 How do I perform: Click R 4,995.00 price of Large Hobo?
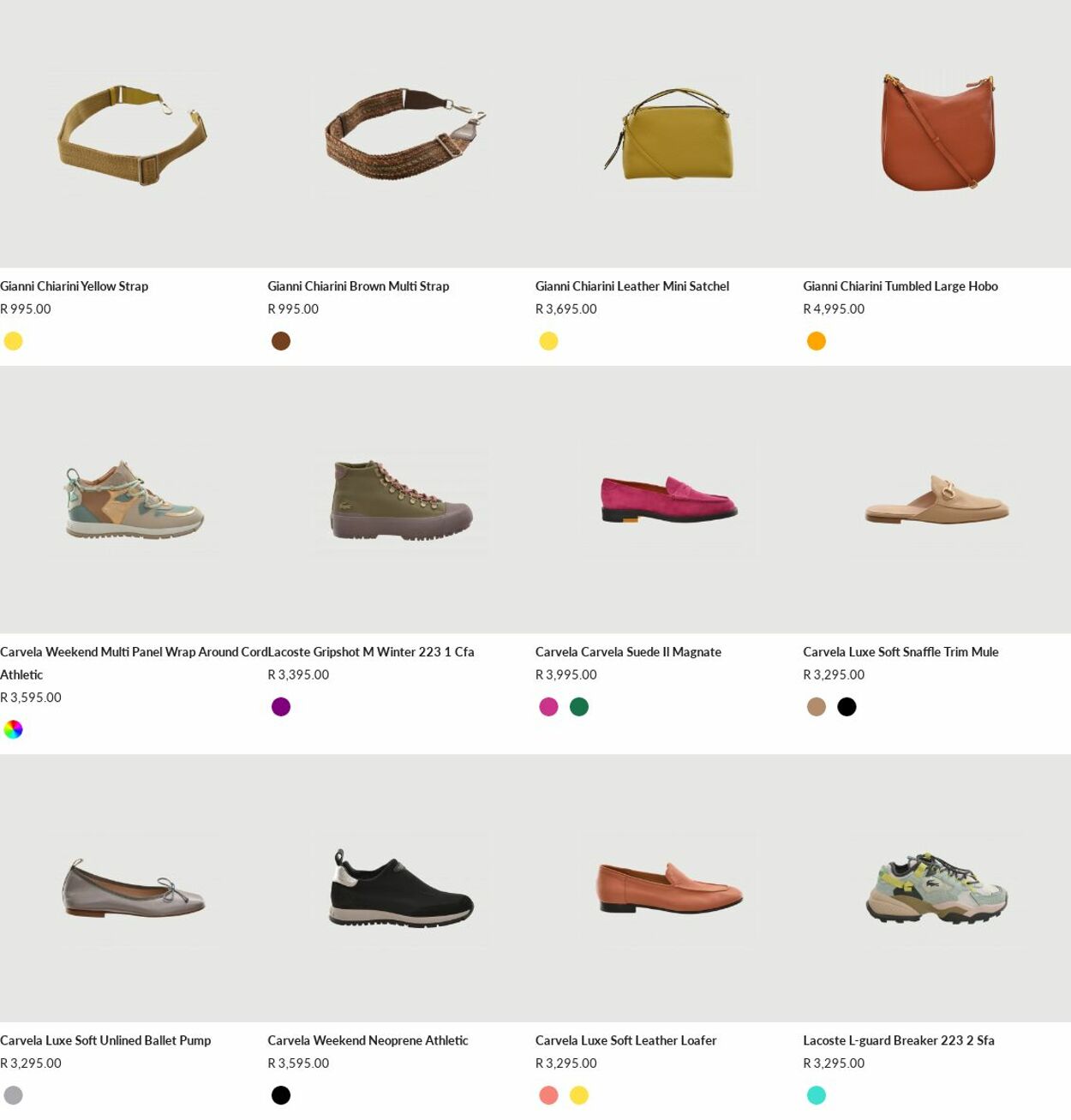834,309
